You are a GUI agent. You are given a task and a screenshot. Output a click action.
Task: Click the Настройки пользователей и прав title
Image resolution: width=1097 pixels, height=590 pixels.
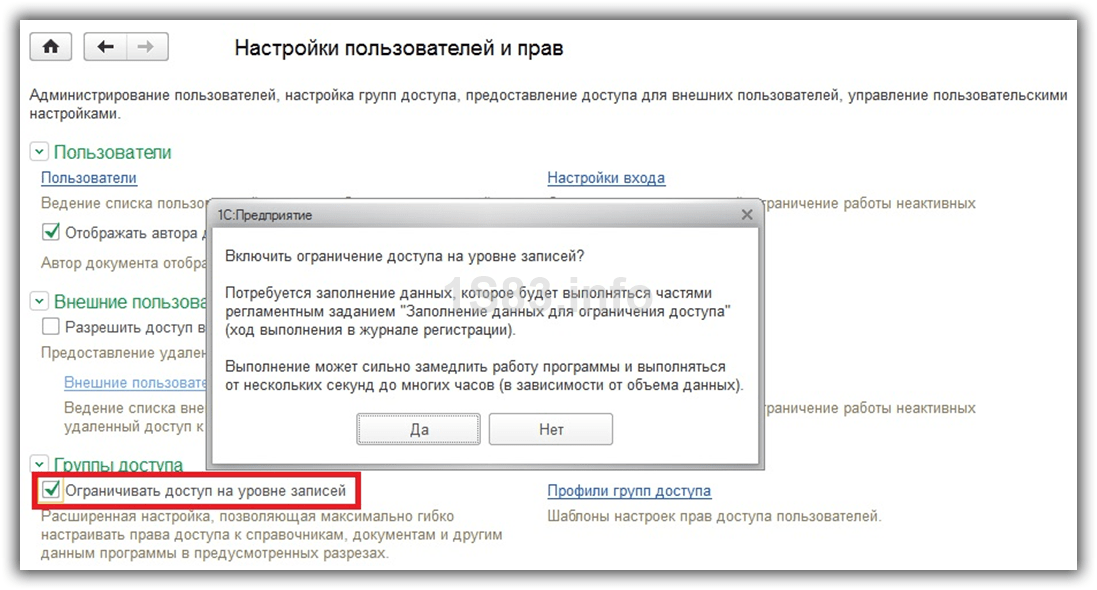(x=399, y=48)
